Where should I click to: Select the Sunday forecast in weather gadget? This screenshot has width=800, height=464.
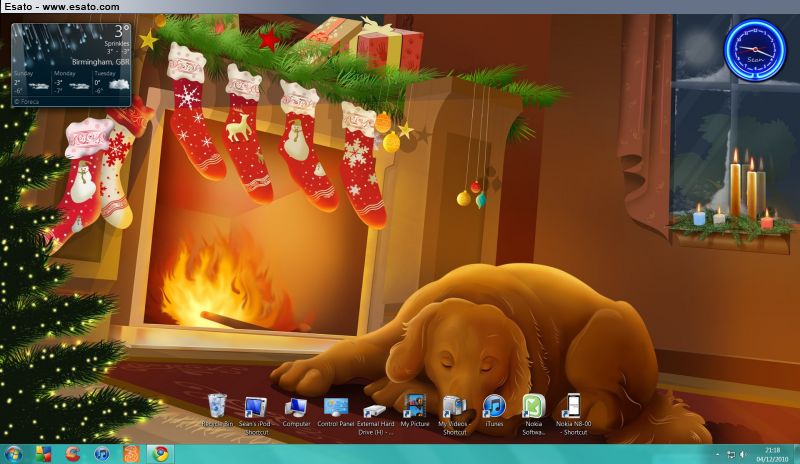32,82
